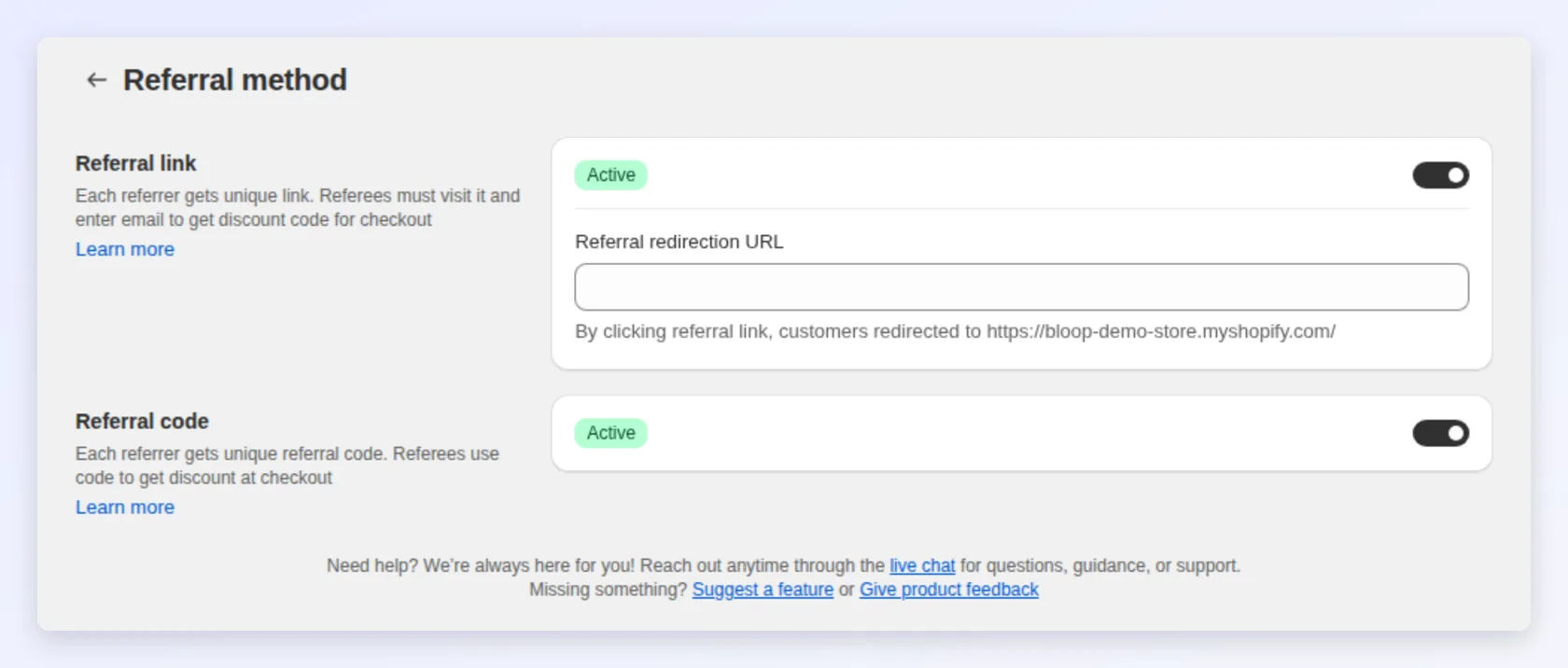Click the Referral link section heading
1568x668 pixels.
click(x=136, y=163)
